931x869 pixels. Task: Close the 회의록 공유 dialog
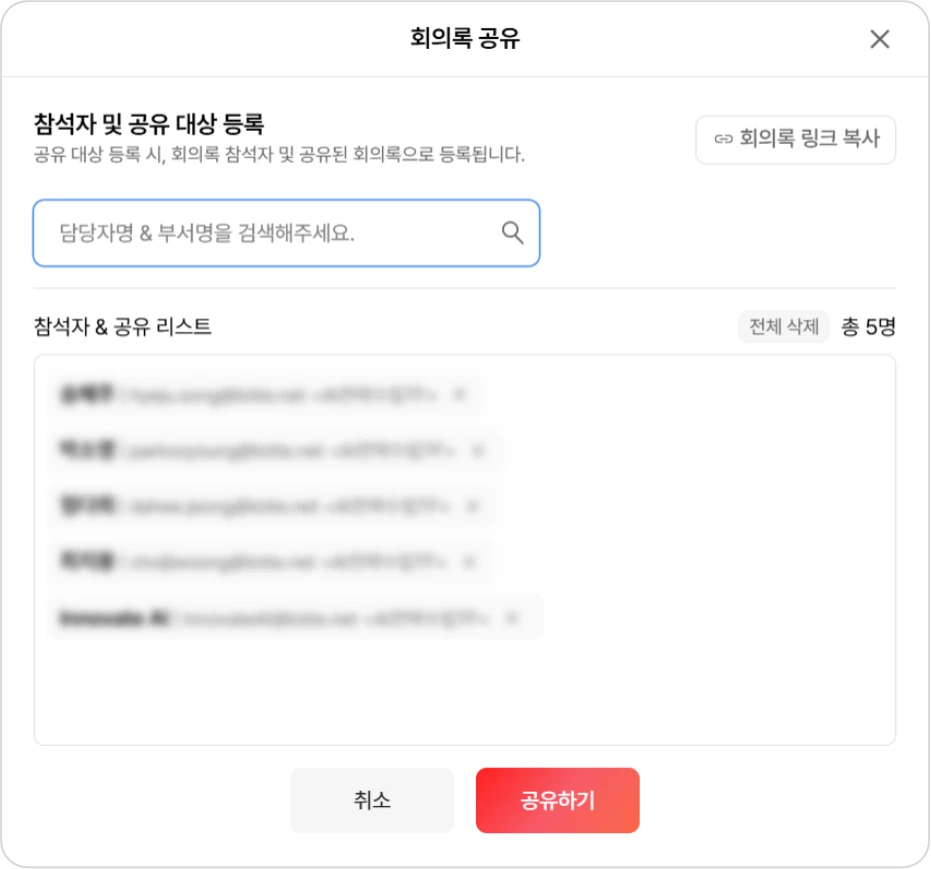click(879, 39)
